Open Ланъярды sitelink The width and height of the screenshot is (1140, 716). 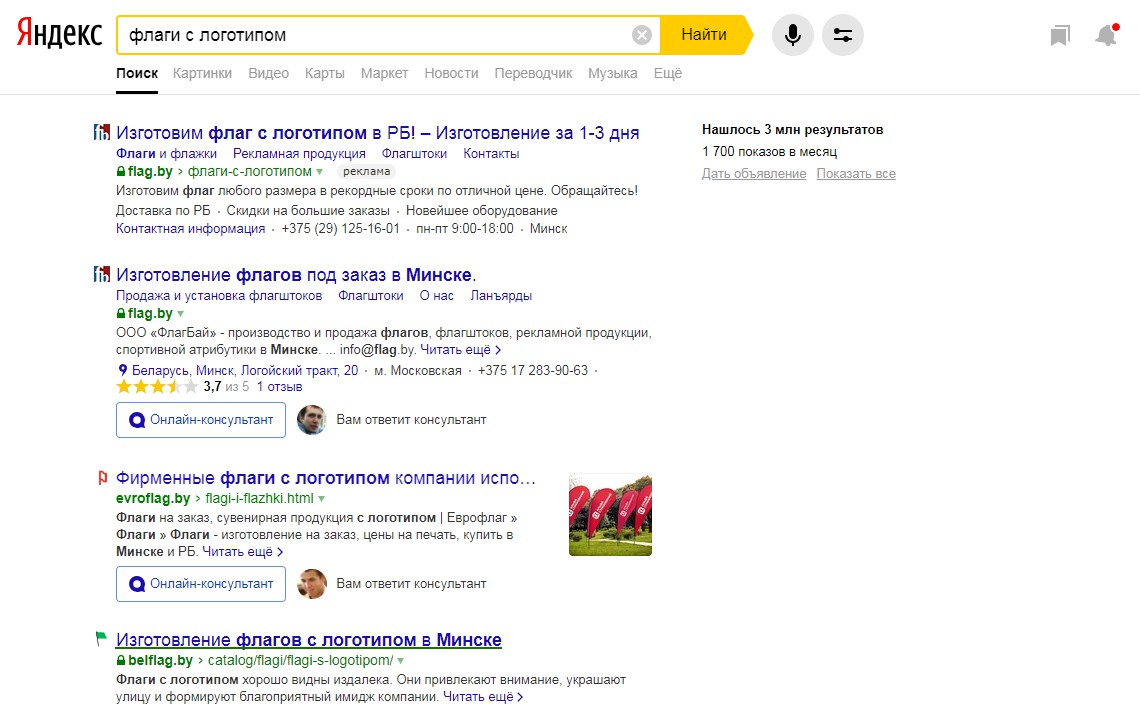(501, 295)
